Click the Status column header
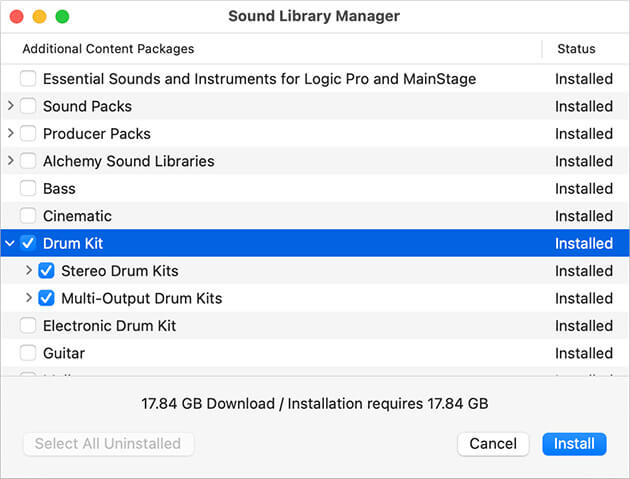The image size is (630, 479). [x=575, y=48]
